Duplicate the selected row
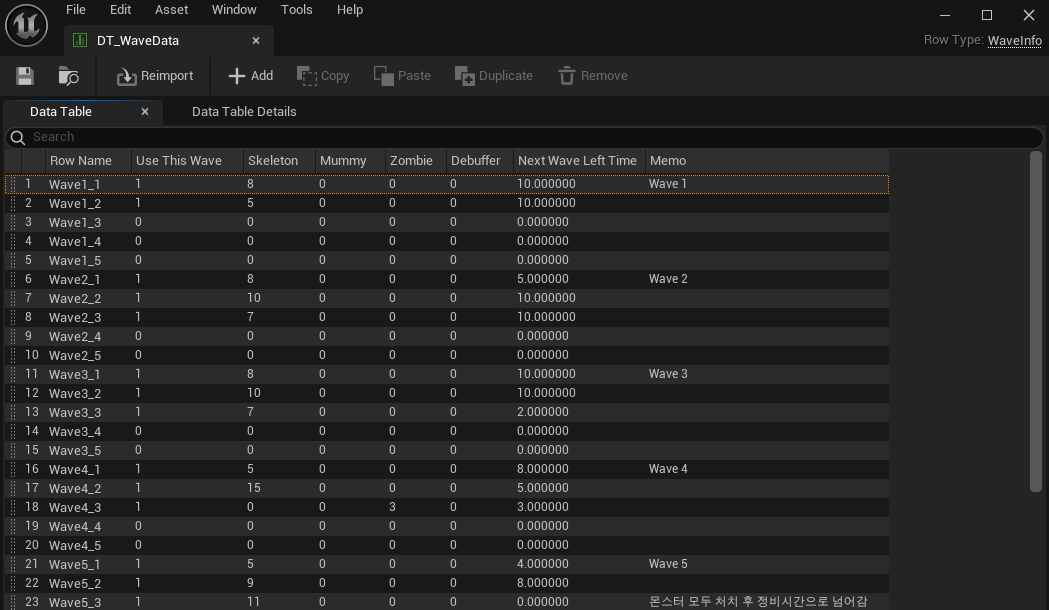 point(494,76)
